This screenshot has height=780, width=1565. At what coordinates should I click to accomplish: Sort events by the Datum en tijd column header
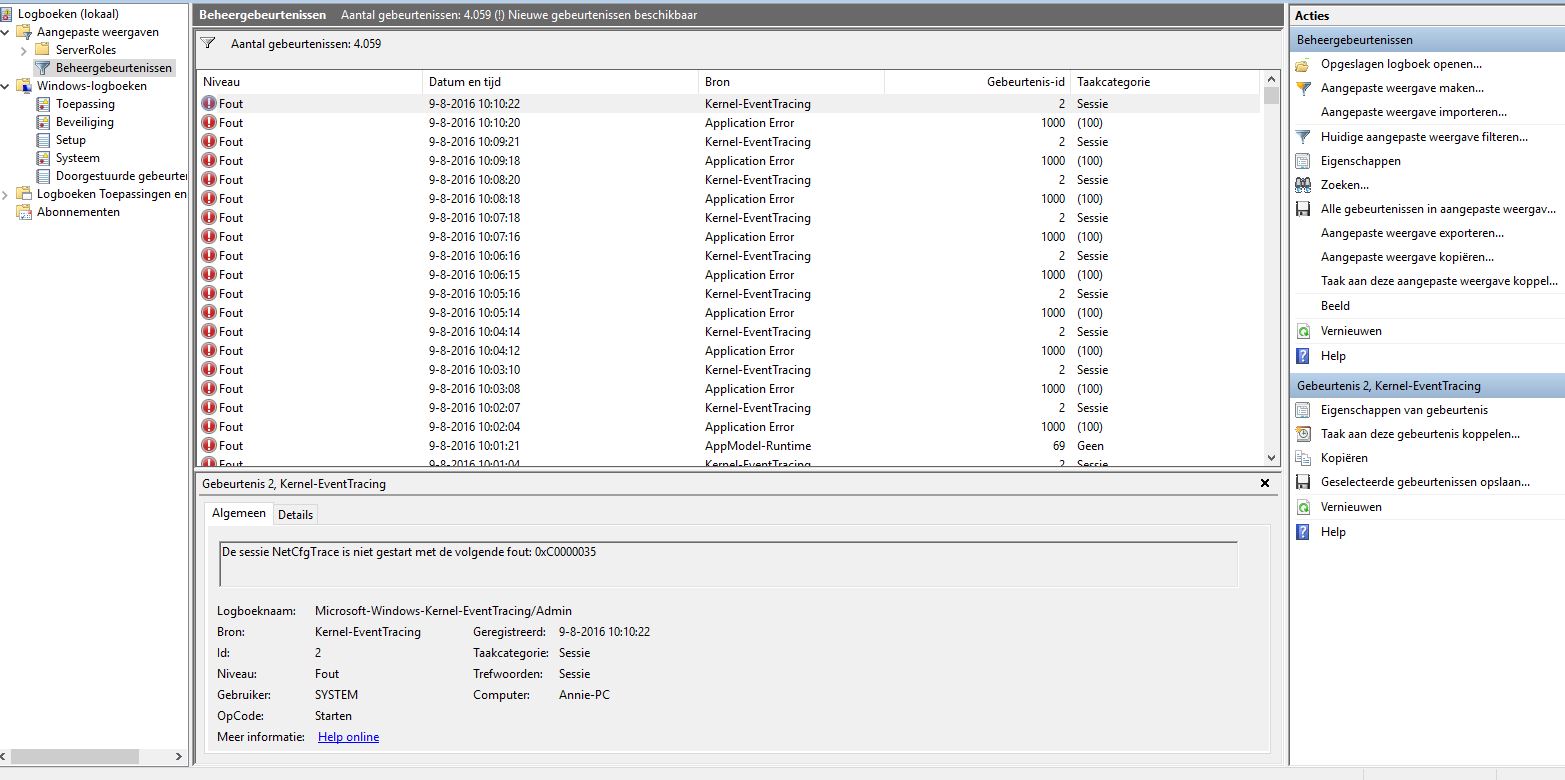[560, 82]
